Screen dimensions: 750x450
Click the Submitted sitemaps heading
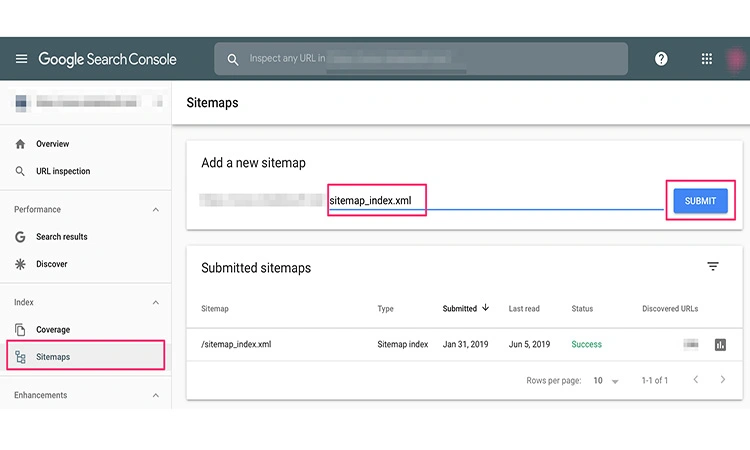point(256,268)
